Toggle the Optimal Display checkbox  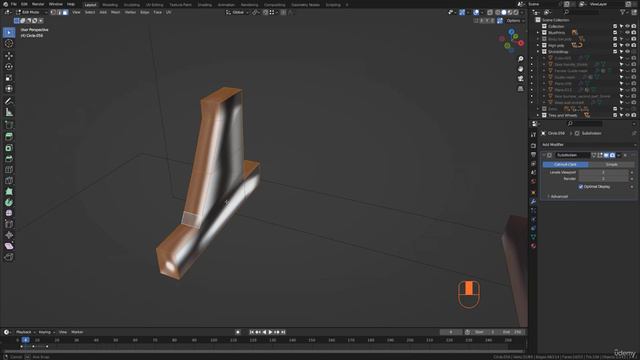coord(580,187)
